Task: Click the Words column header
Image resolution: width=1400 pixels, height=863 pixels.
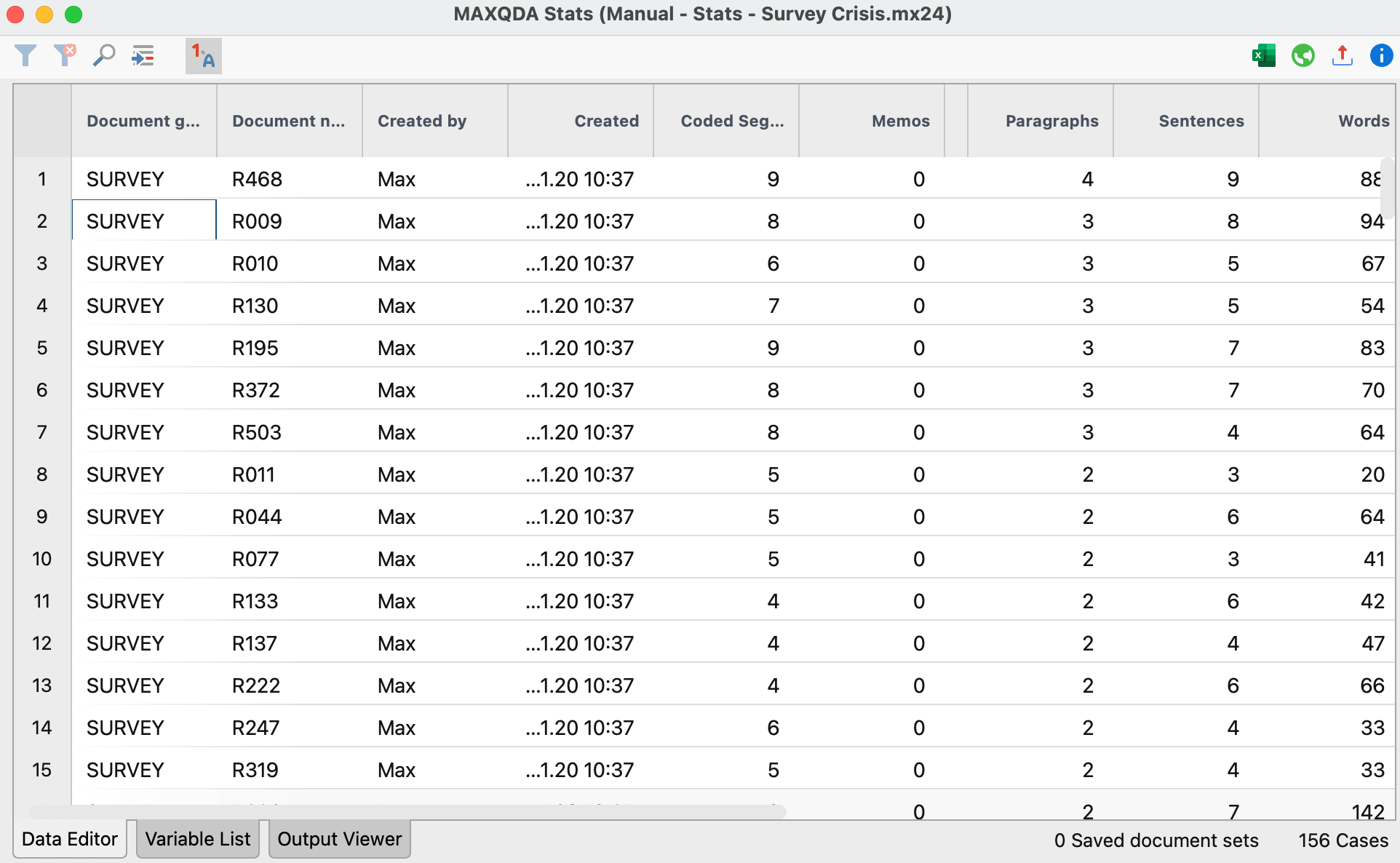Action: pyautogui.click(x=1363, y=121)
